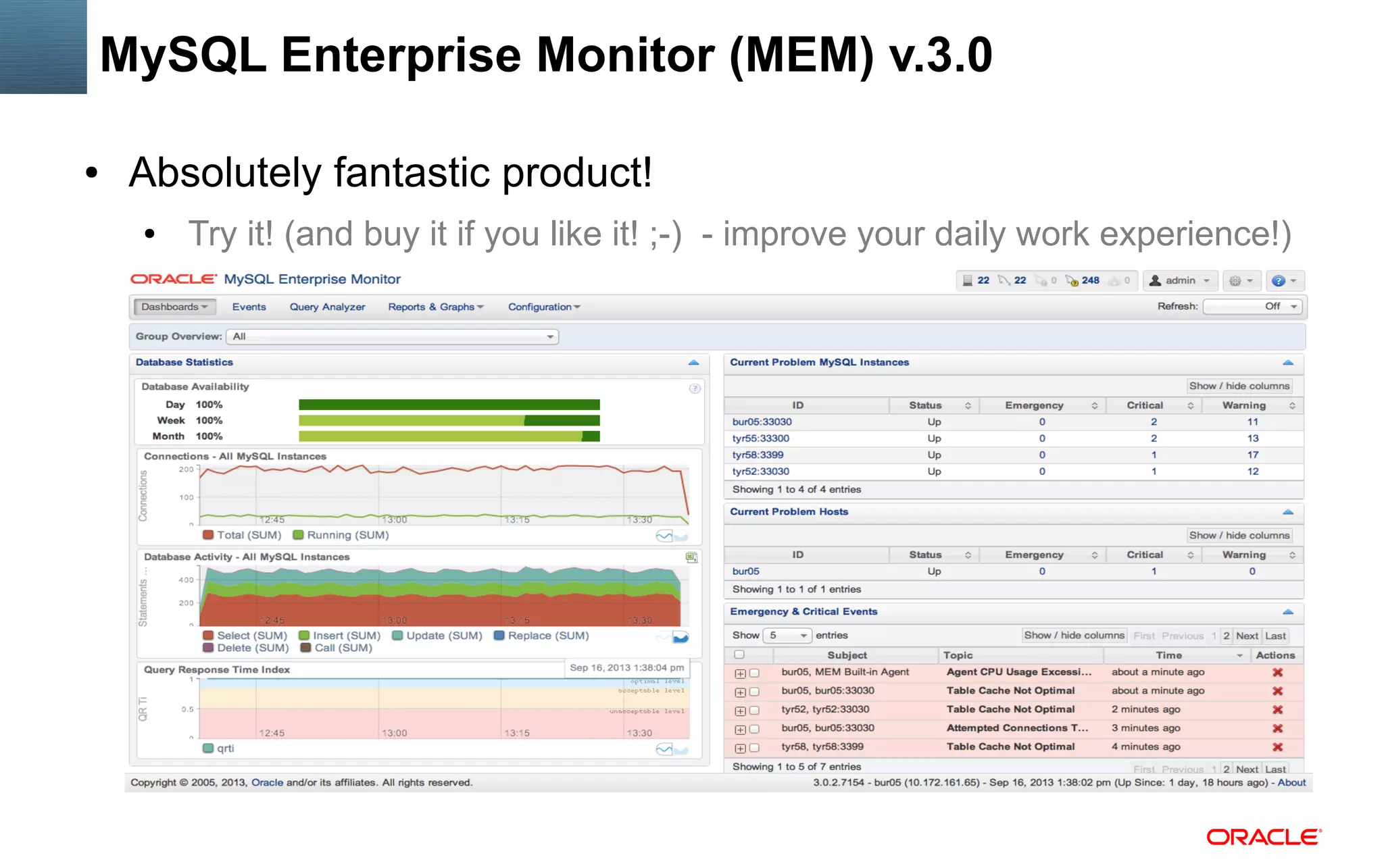This screenshot has height=868, width=1384.
Task: Check the box for tyr52:33030 event row
Action: click(754, 711)
